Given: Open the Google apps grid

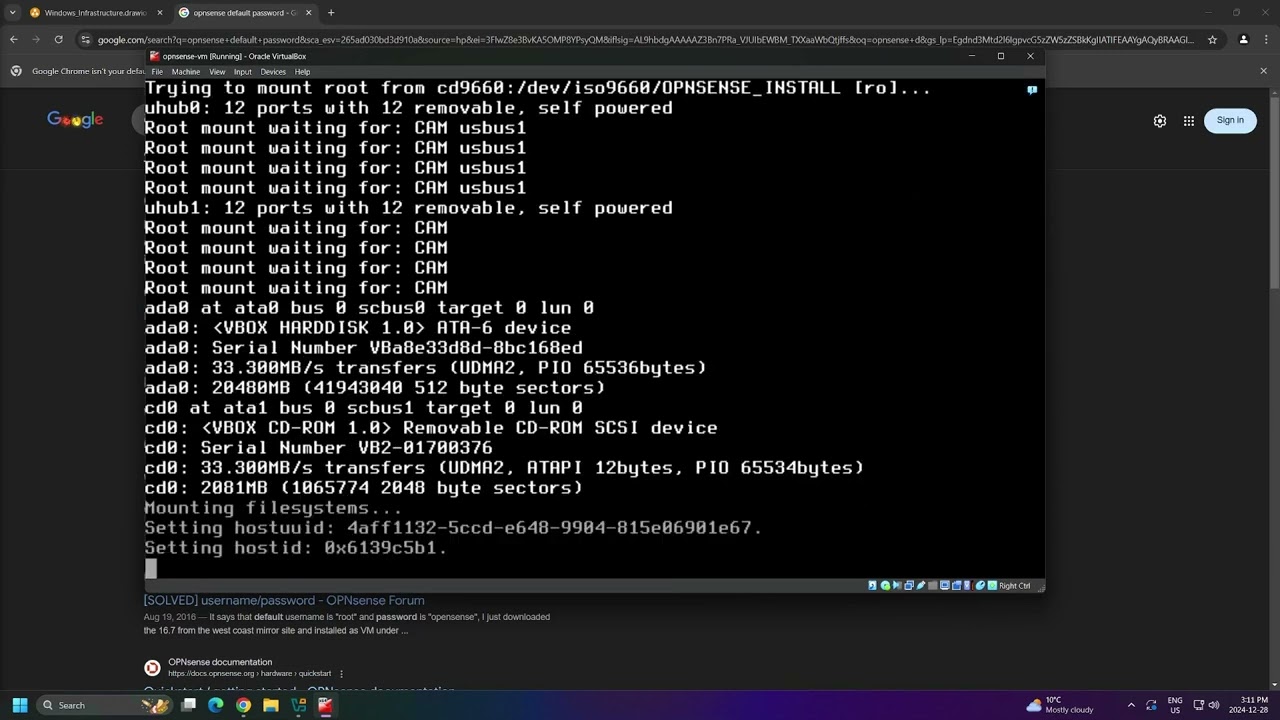Looking at the screenshot, I should (x=1189, y=121).
